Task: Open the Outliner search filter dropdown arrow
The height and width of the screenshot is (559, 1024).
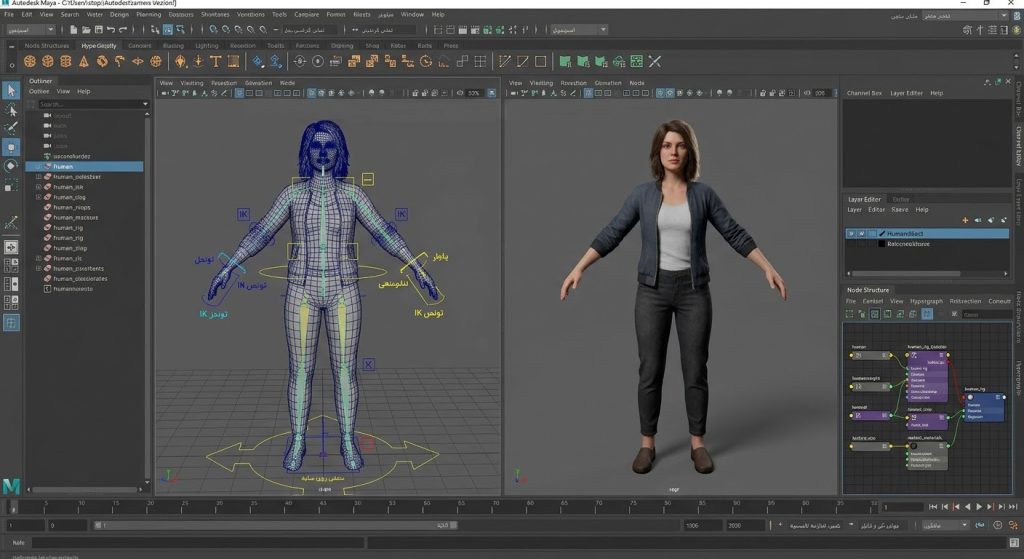Action: [145, 104]
